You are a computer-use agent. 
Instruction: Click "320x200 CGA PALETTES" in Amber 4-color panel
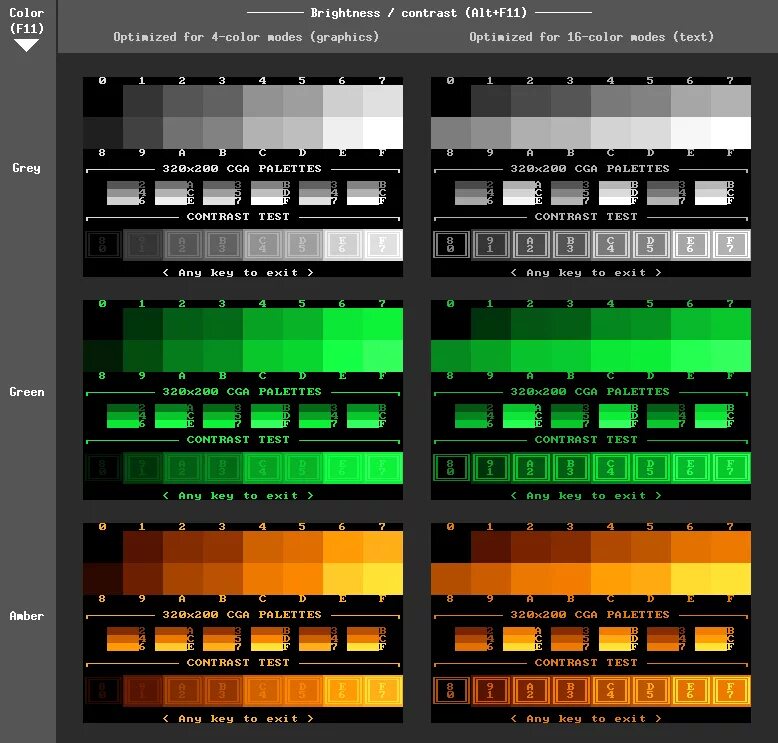242,614
